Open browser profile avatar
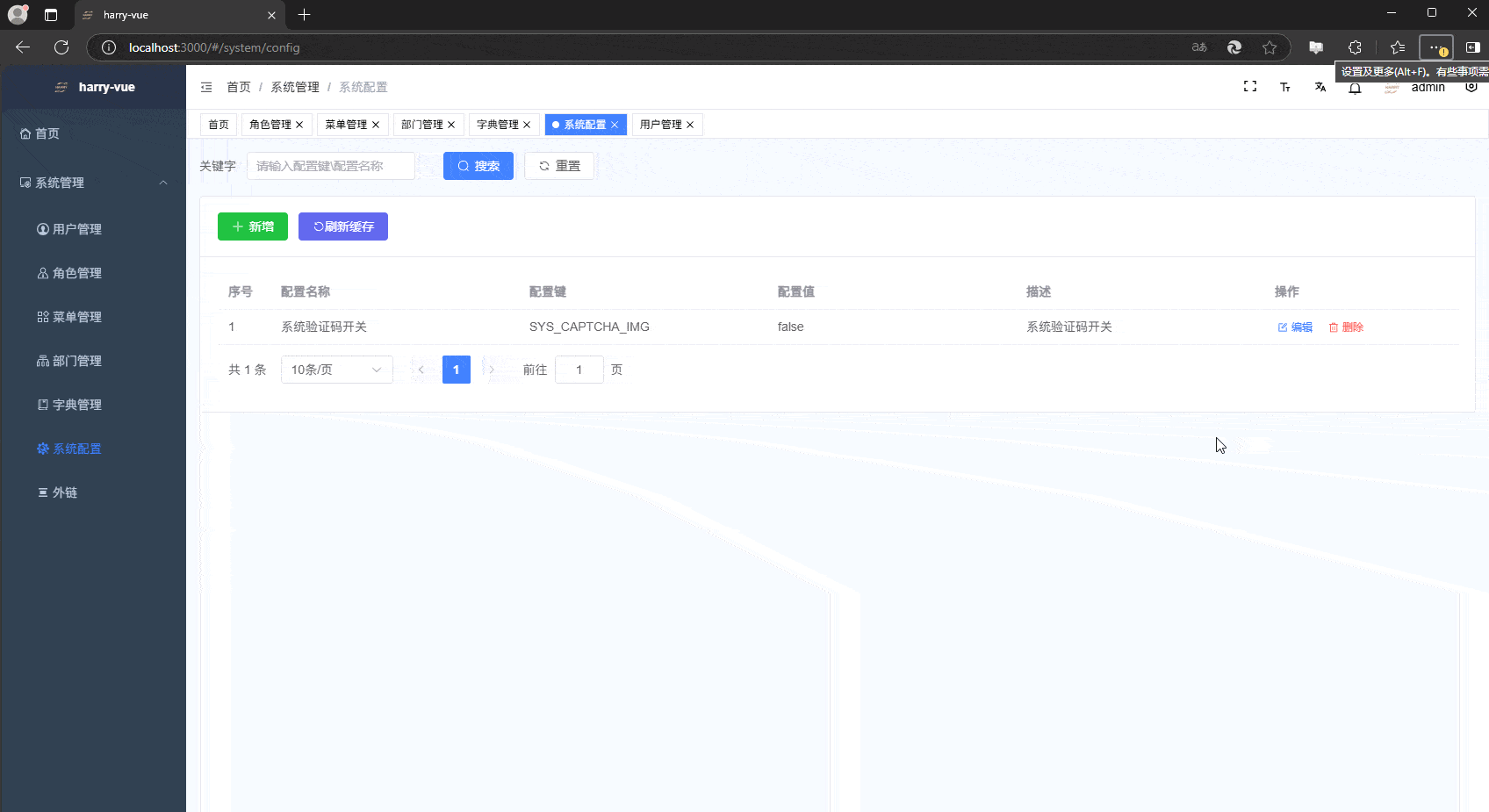The image size is (1489, 812). tap(18, 14)
